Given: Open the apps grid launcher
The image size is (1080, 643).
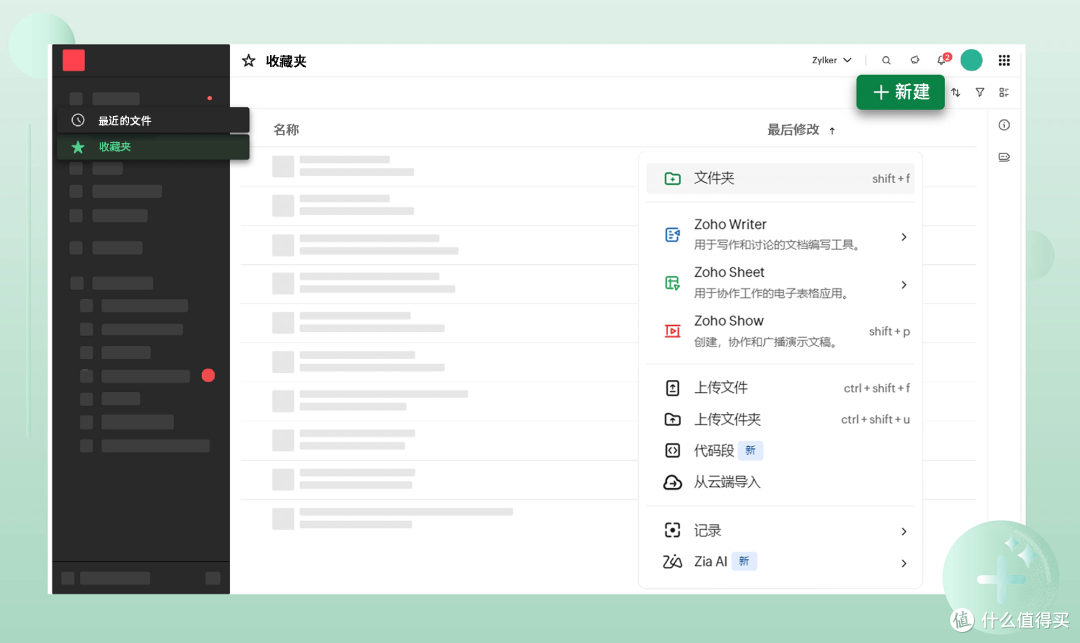Looking at the screenshot, I should tap(1004, 61).
